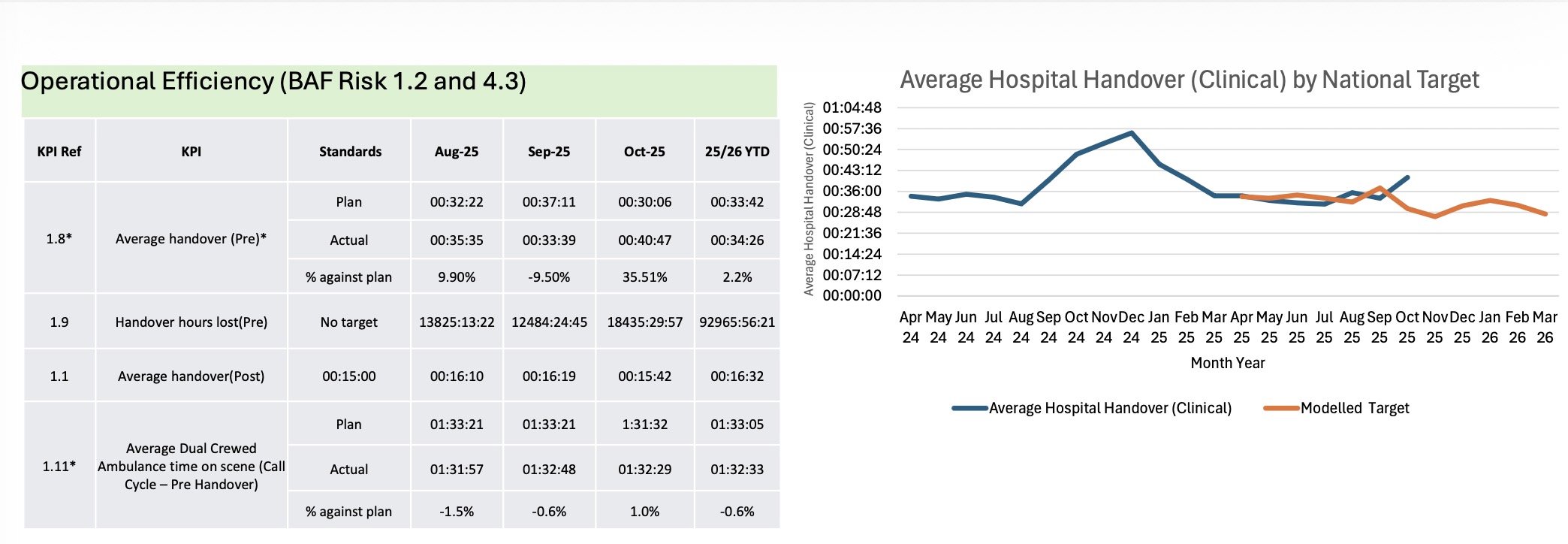Select the KPI reference 1.11* cell
Image resolution: width=1568 pixels, height=544 pixels.
(59, 467)
